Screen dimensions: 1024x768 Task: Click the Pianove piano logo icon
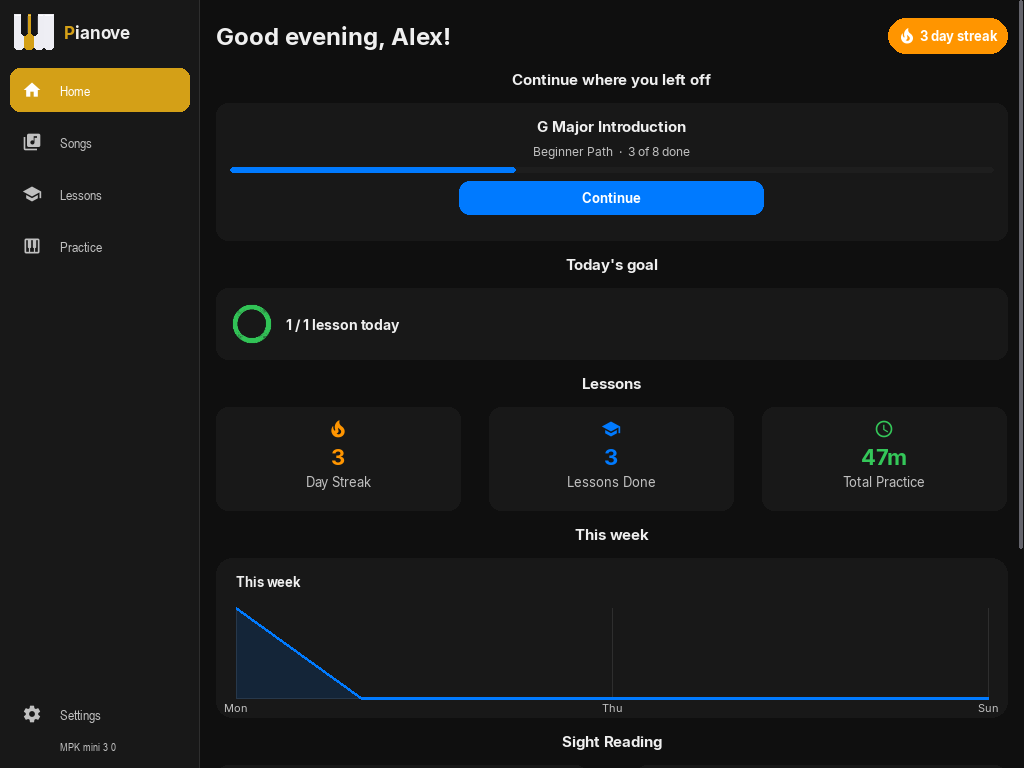34,32
